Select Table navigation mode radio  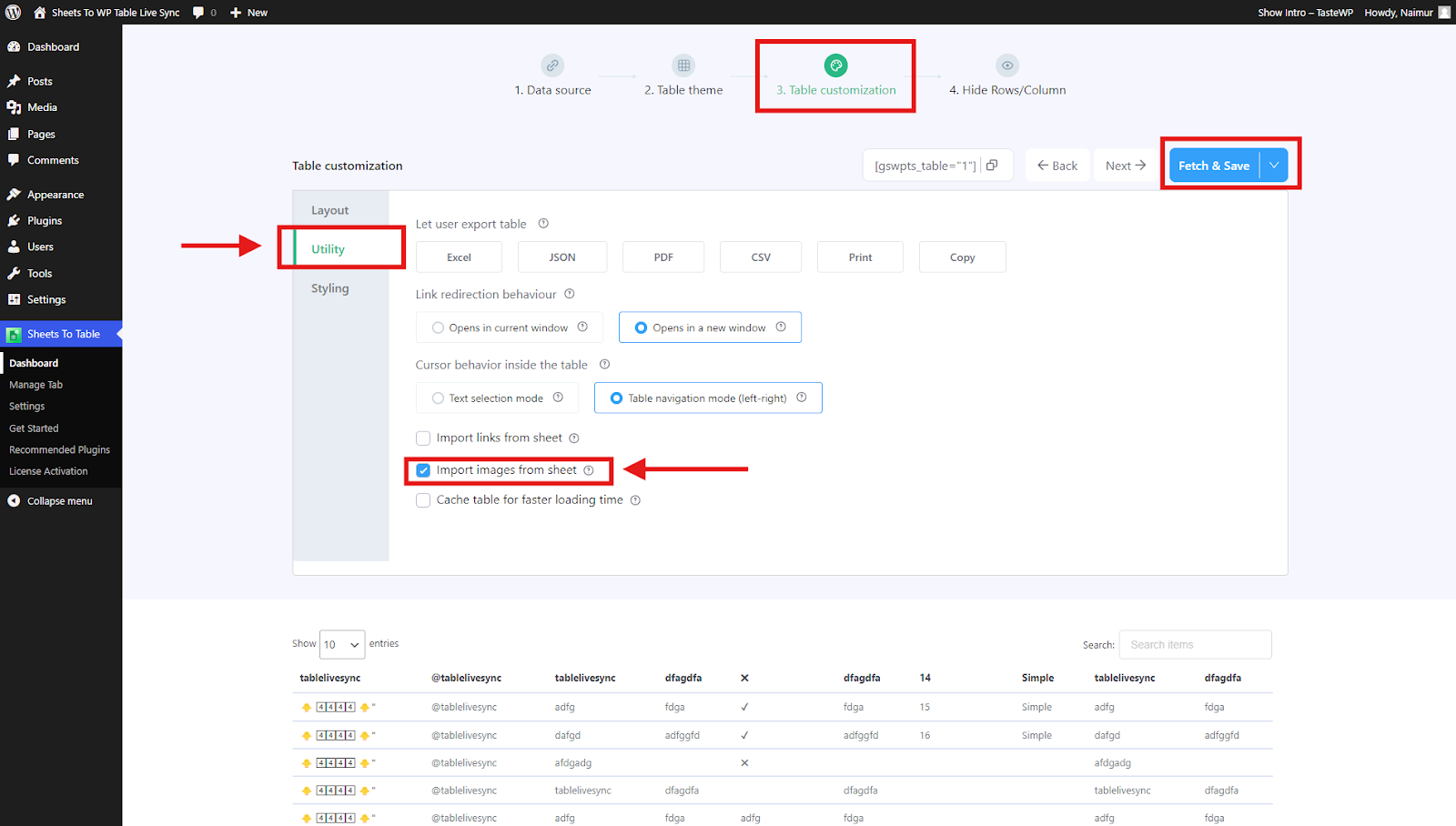pyautogui.click(x=616, y=398)
